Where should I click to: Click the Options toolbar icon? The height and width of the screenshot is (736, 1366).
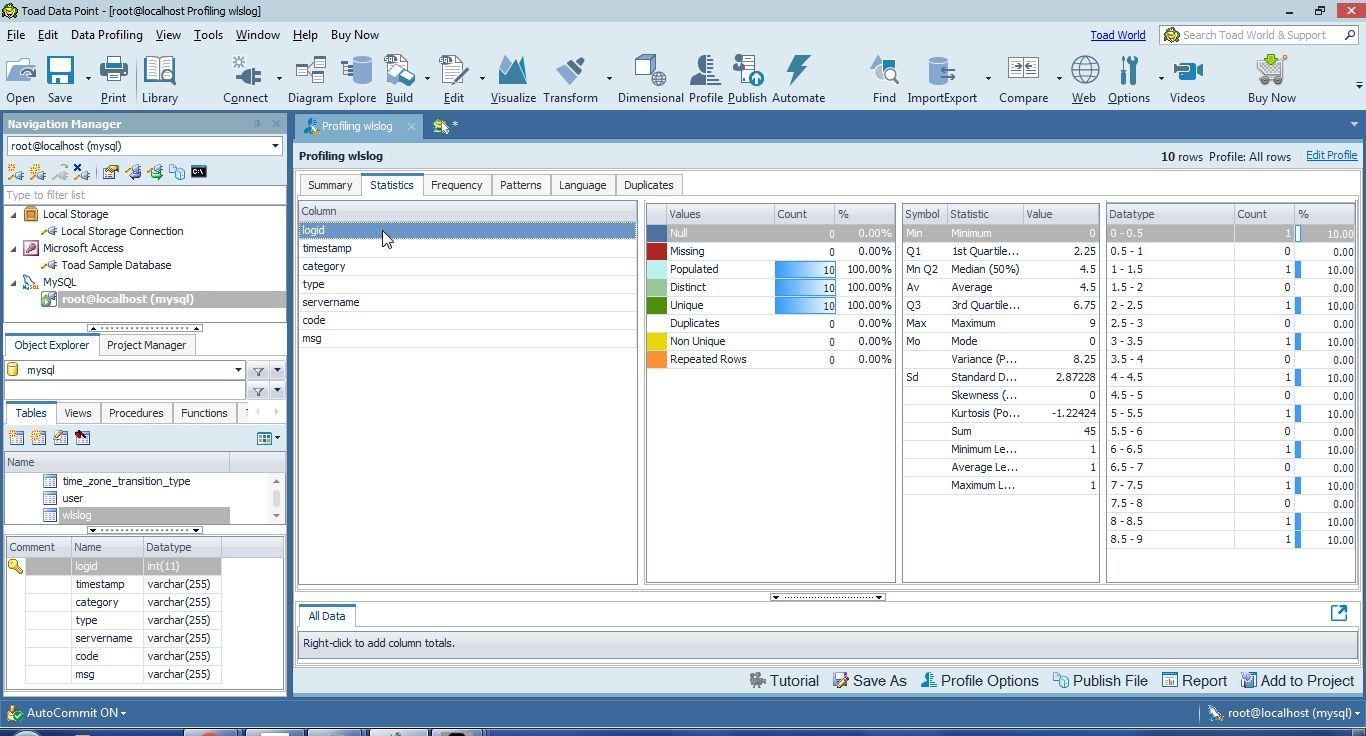(1129, 79)
